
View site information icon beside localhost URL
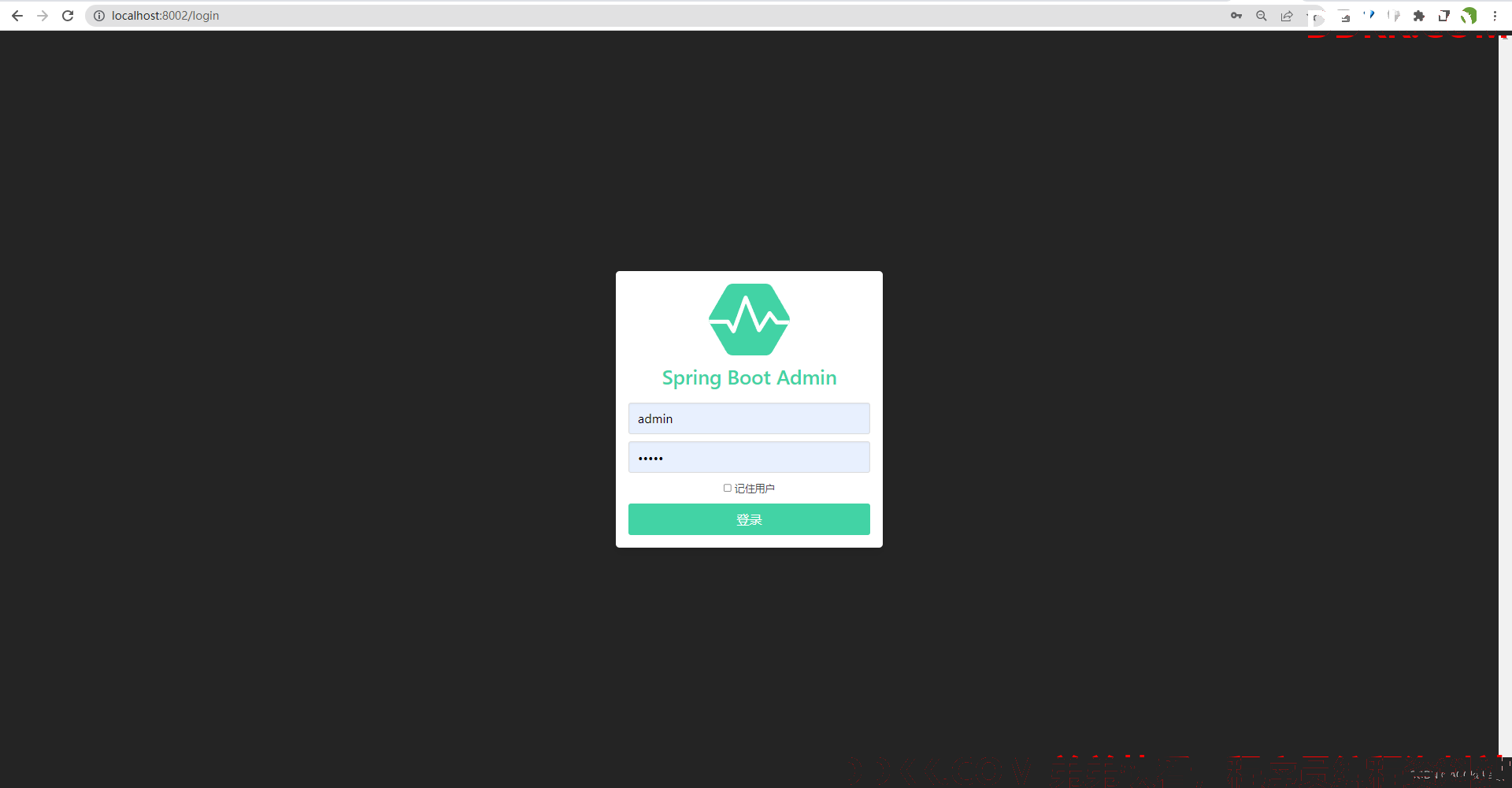[x=99, y=16]
